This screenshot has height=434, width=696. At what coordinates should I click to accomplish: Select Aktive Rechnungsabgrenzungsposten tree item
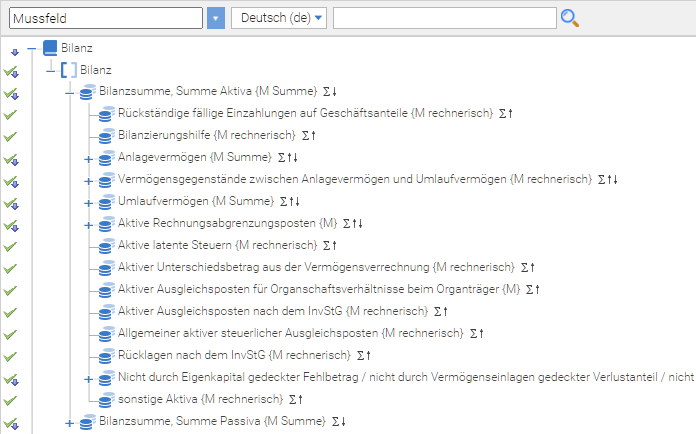pyautogui.click(x=227, y=224)
